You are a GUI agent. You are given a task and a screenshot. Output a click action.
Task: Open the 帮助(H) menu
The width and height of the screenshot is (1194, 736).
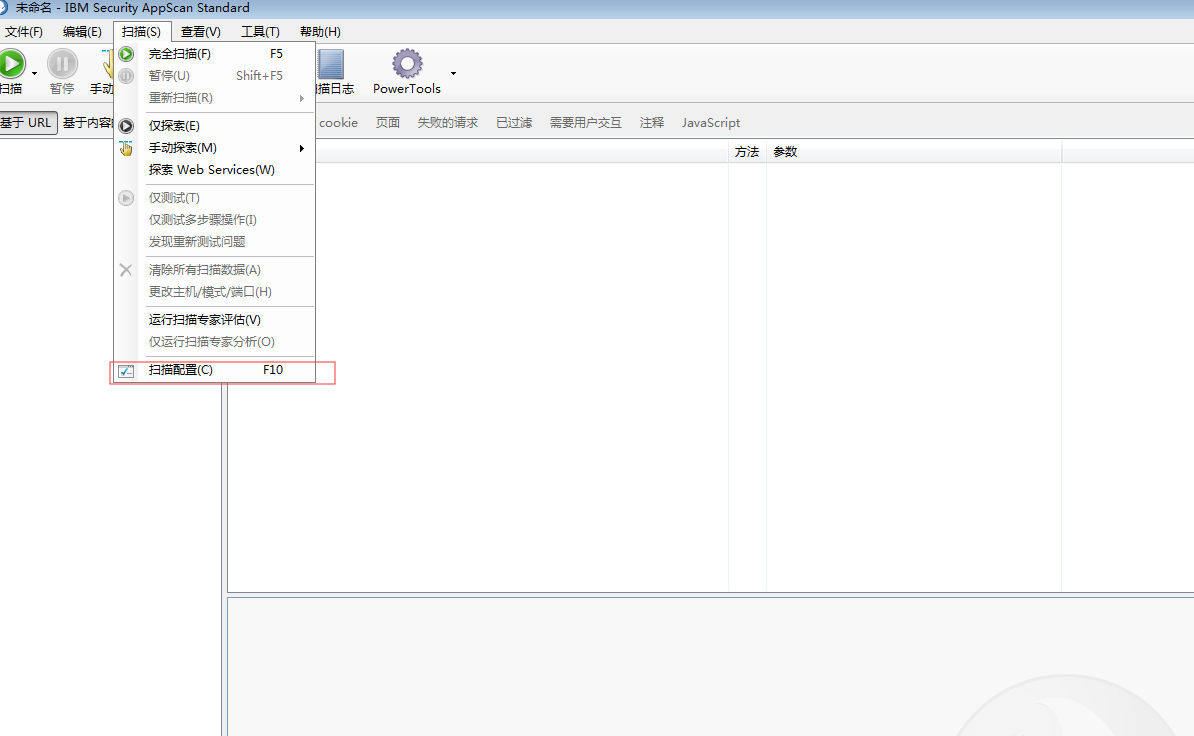tap(321, 31)
